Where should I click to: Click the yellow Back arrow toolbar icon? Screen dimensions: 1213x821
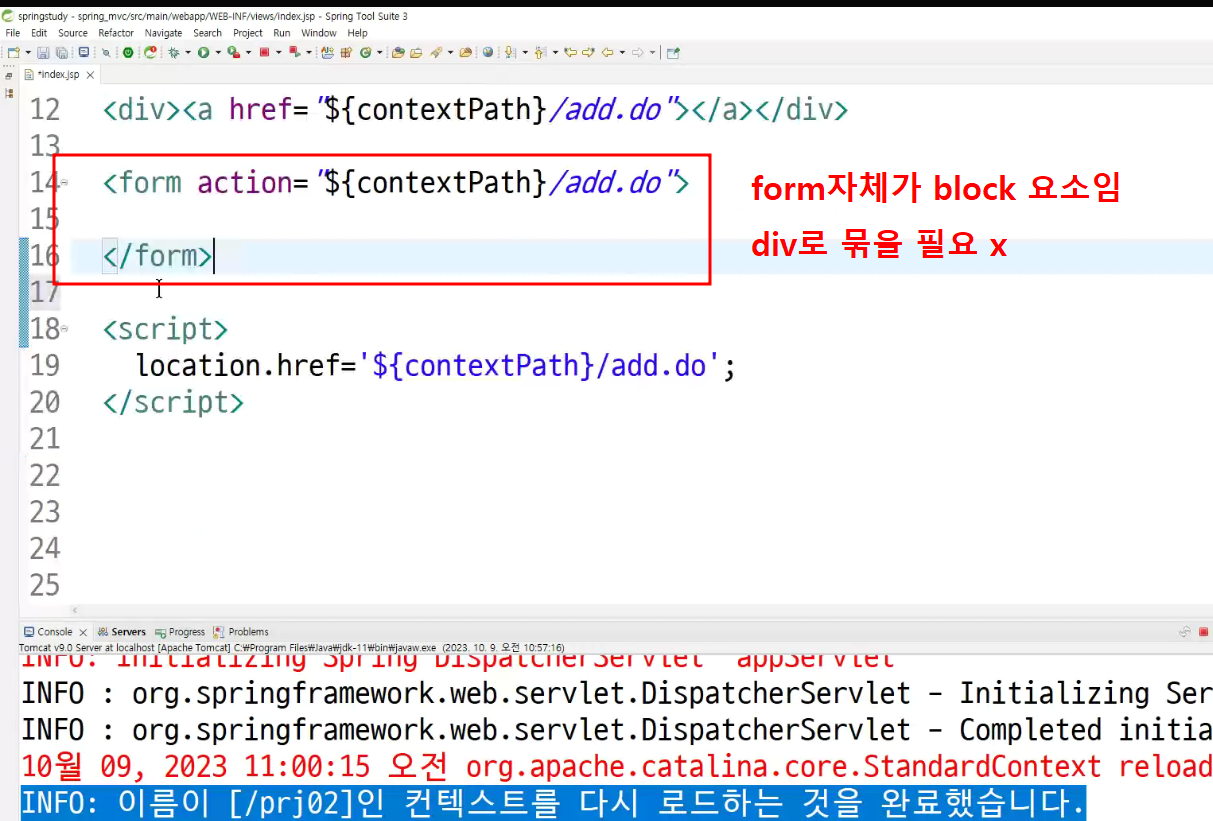tap(607, 52)
